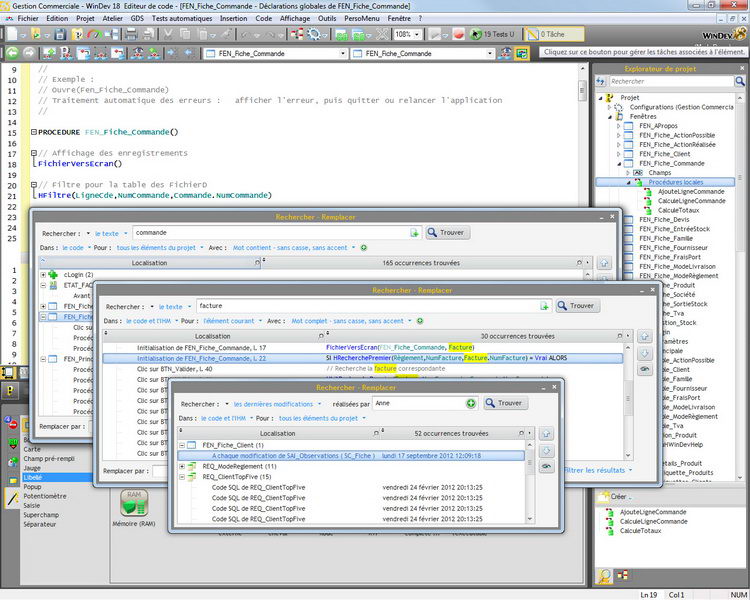Open the 'Mot complet - sans casse, sans accent' dropdown
This screenshot has width=750, height=600.
tap(351, 321)
